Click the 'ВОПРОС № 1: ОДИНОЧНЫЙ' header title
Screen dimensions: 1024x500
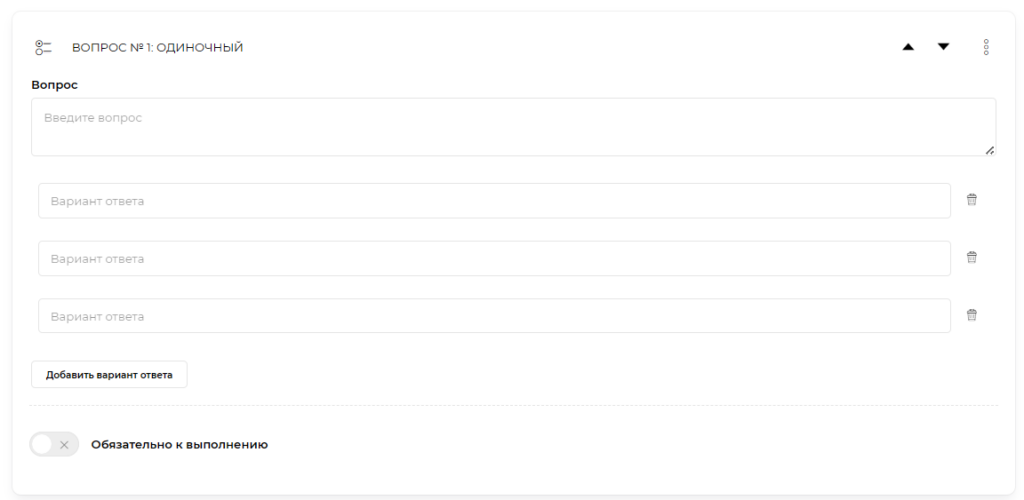(157, 47)
